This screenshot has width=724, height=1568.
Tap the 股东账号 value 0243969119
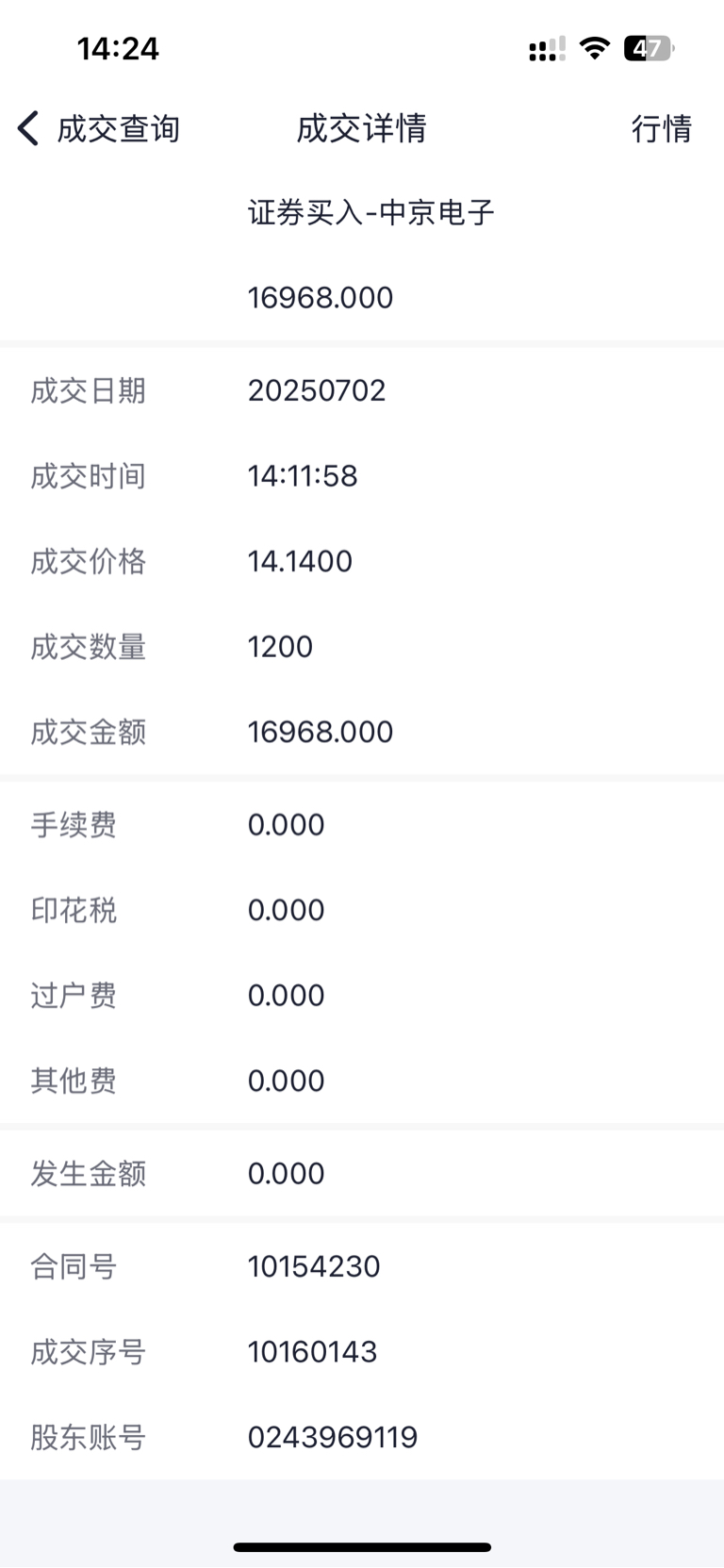(x=333, y=1437)
